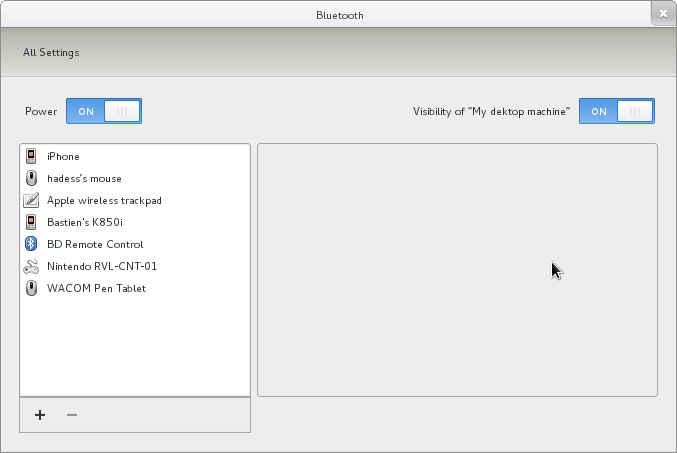Add a new Bluetooth device with plus
The image size is (677, 453).
pyautogui.click(x=40, y=415)
